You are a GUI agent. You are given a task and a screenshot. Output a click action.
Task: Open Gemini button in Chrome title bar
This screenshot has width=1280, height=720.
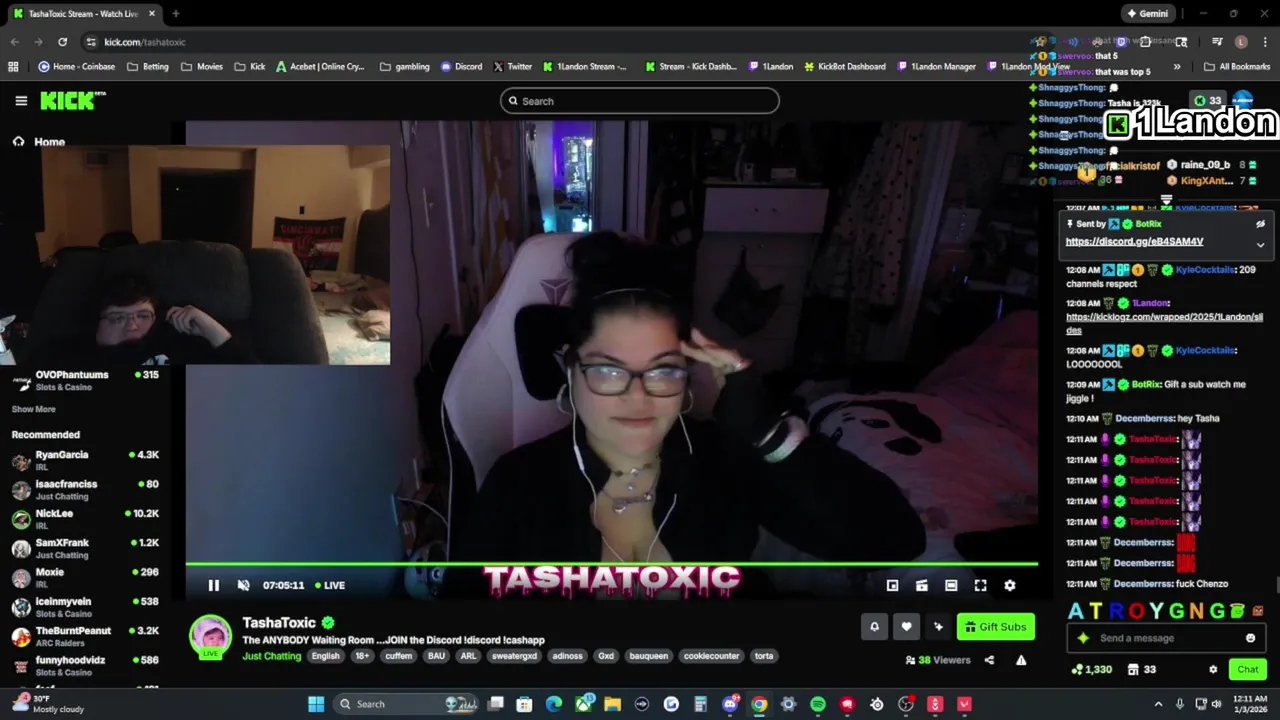(1147, 14)
